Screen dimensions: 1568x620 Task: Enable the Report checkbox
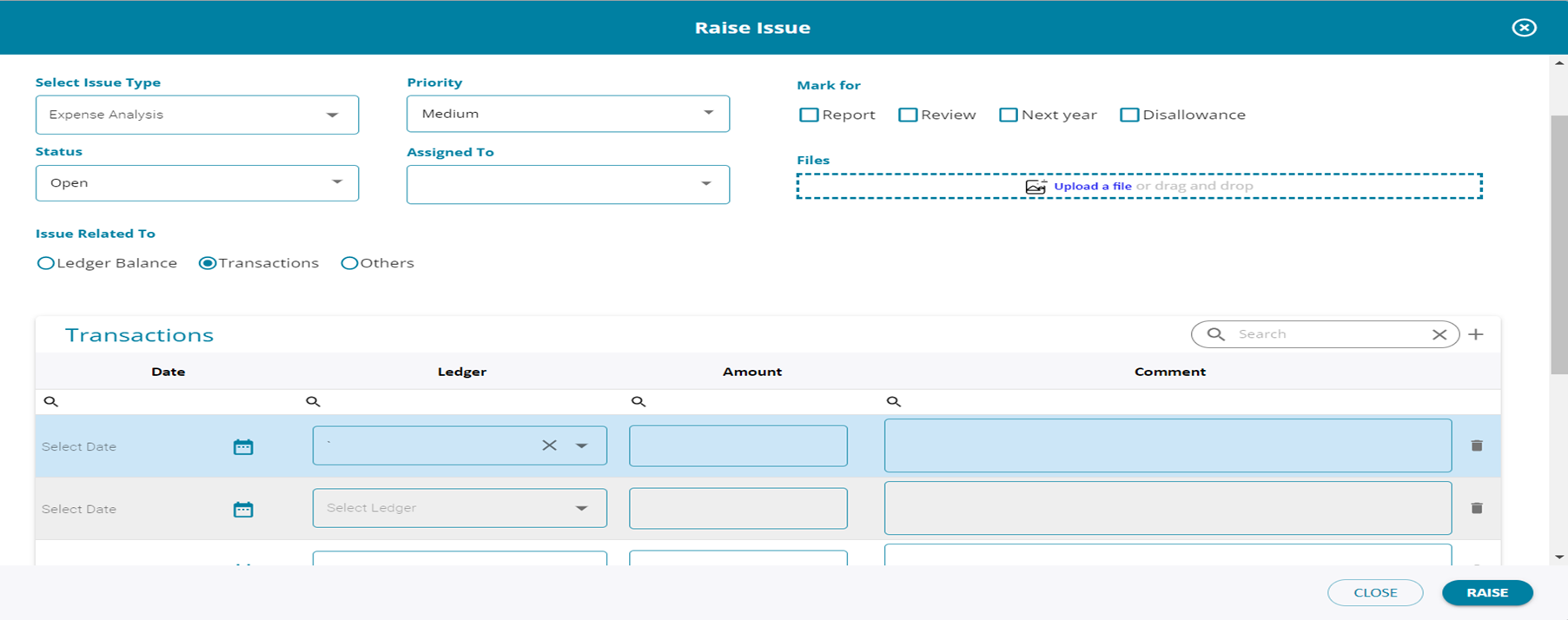tap(809, 115)
